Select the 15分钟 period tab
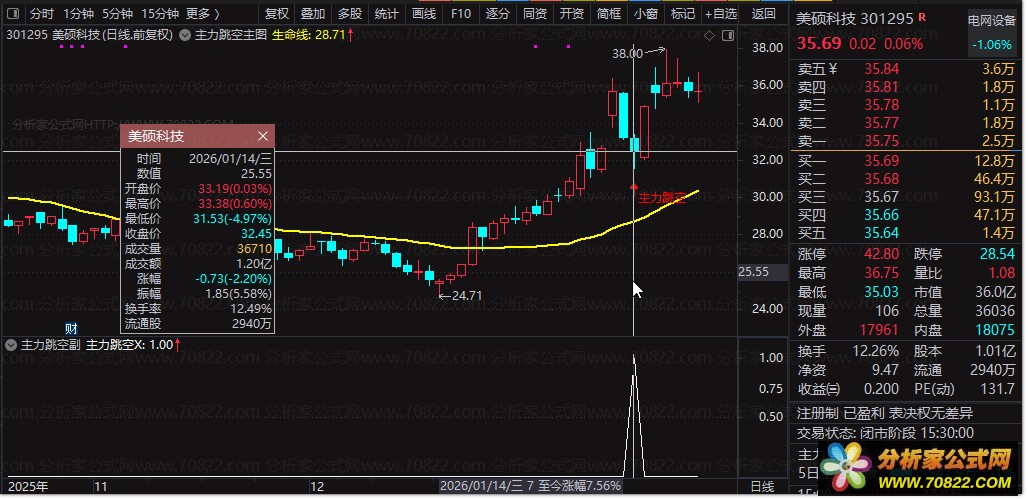This screenshot has height=499, width=1028. point(160,13)
